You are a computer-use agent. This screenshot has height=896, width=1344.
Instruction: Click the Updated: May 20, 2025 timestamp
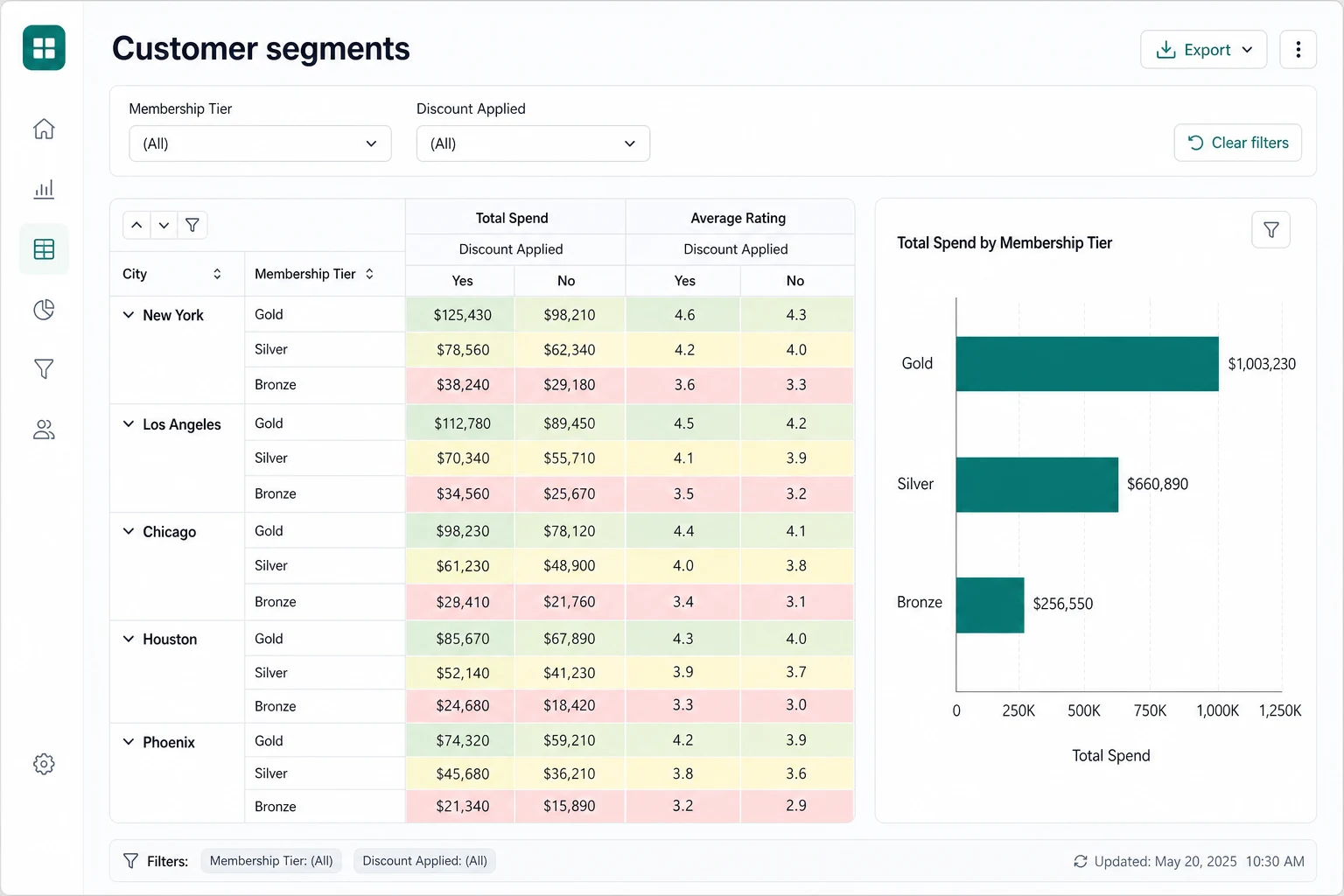point(1199,862)
